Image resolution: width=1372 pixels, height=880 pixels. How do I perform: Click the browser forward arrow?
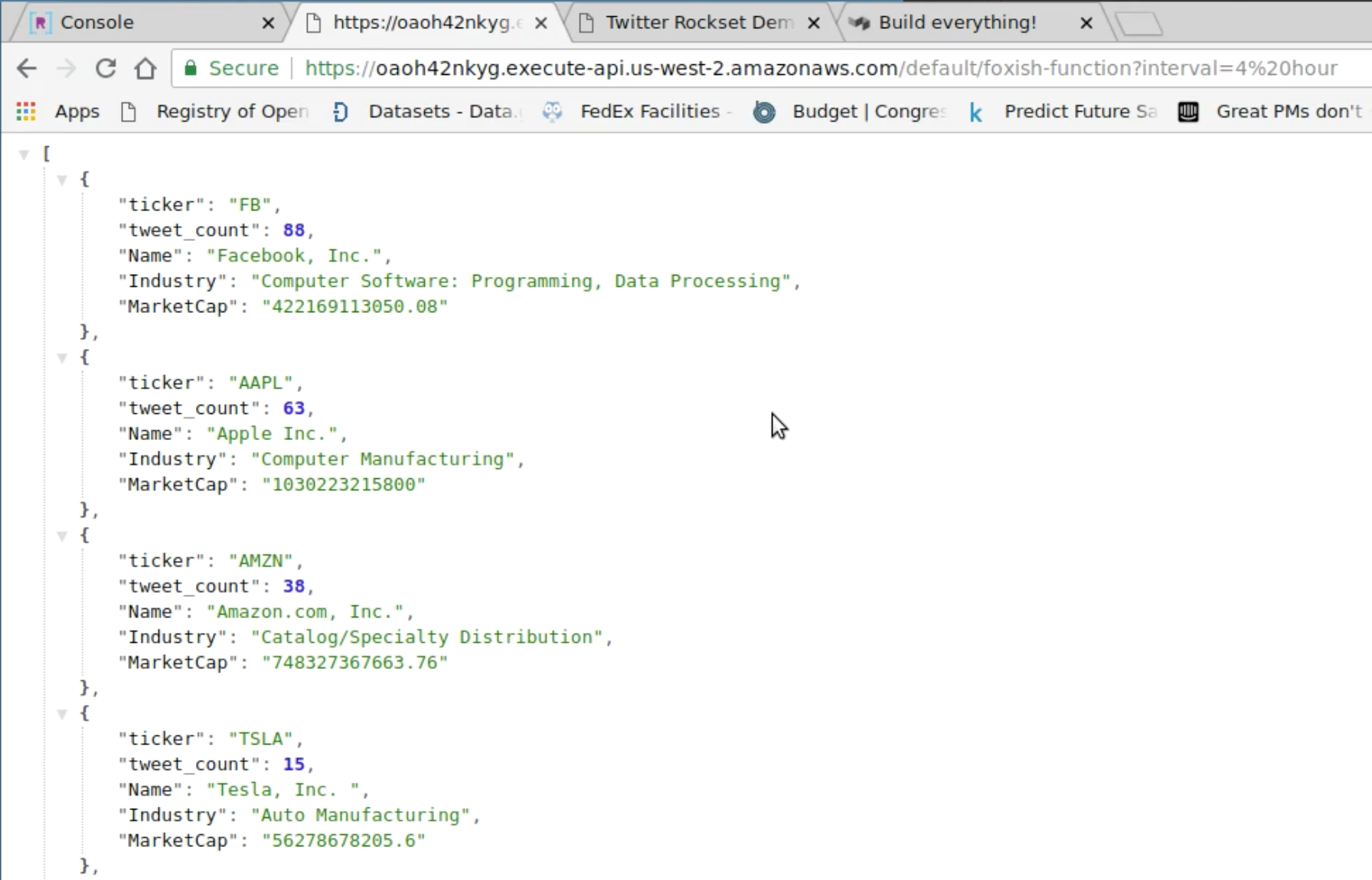(67, 69)
